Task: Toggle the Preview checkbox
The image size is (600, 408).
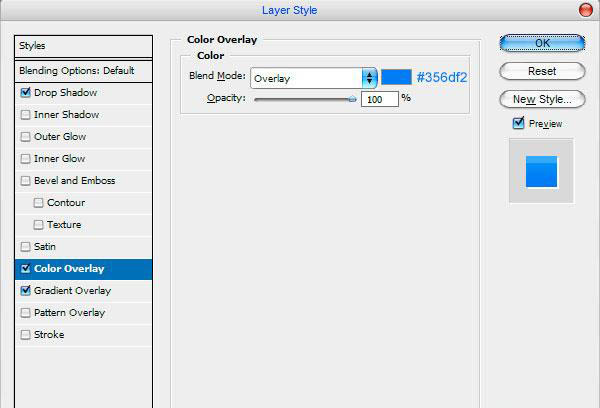Action: [x=518, y=123]
